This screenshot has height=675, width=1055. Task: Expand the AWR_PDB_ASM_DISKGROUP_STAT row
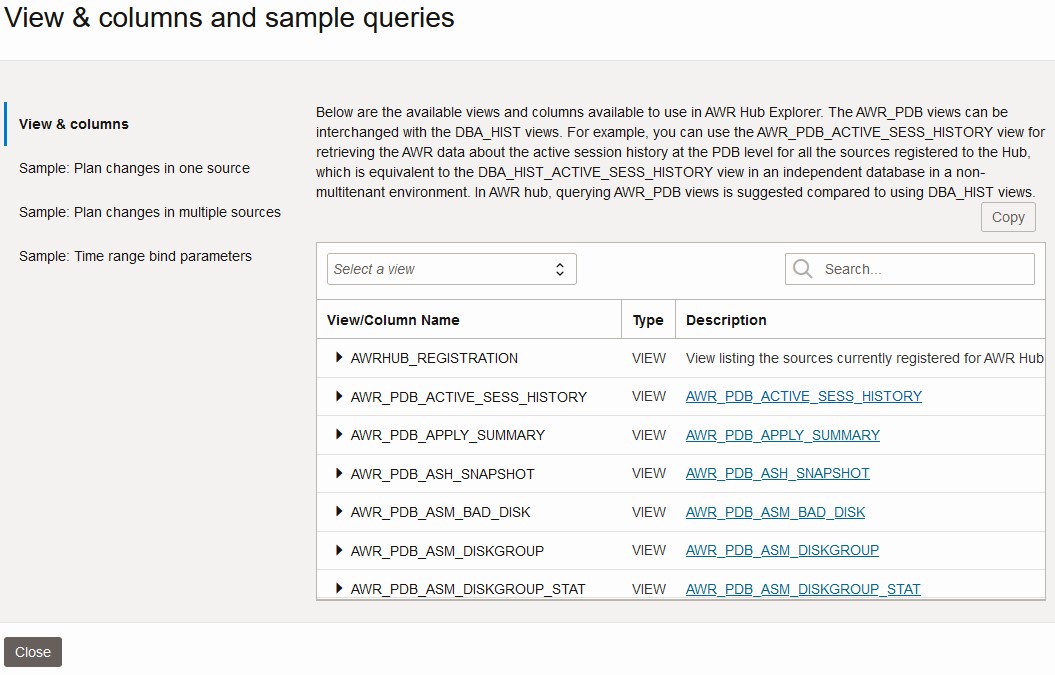(x=338, y=589)
